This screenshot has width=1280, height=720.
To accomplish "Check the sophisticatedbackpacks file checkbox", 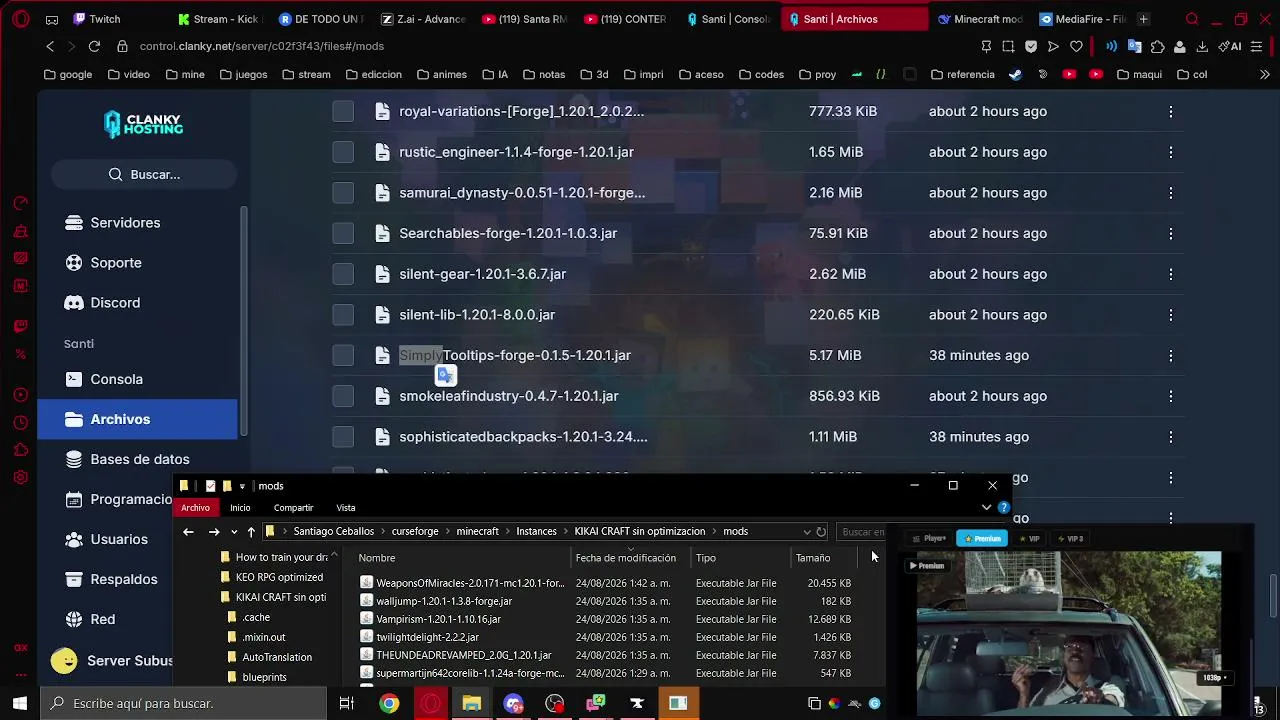I will (343, 436).
